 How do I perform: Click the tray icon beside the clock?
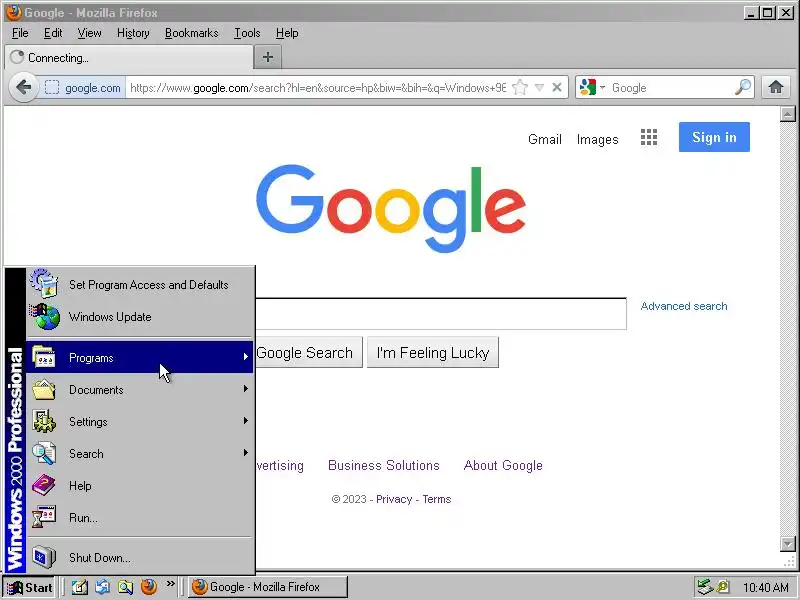point(723,587)
